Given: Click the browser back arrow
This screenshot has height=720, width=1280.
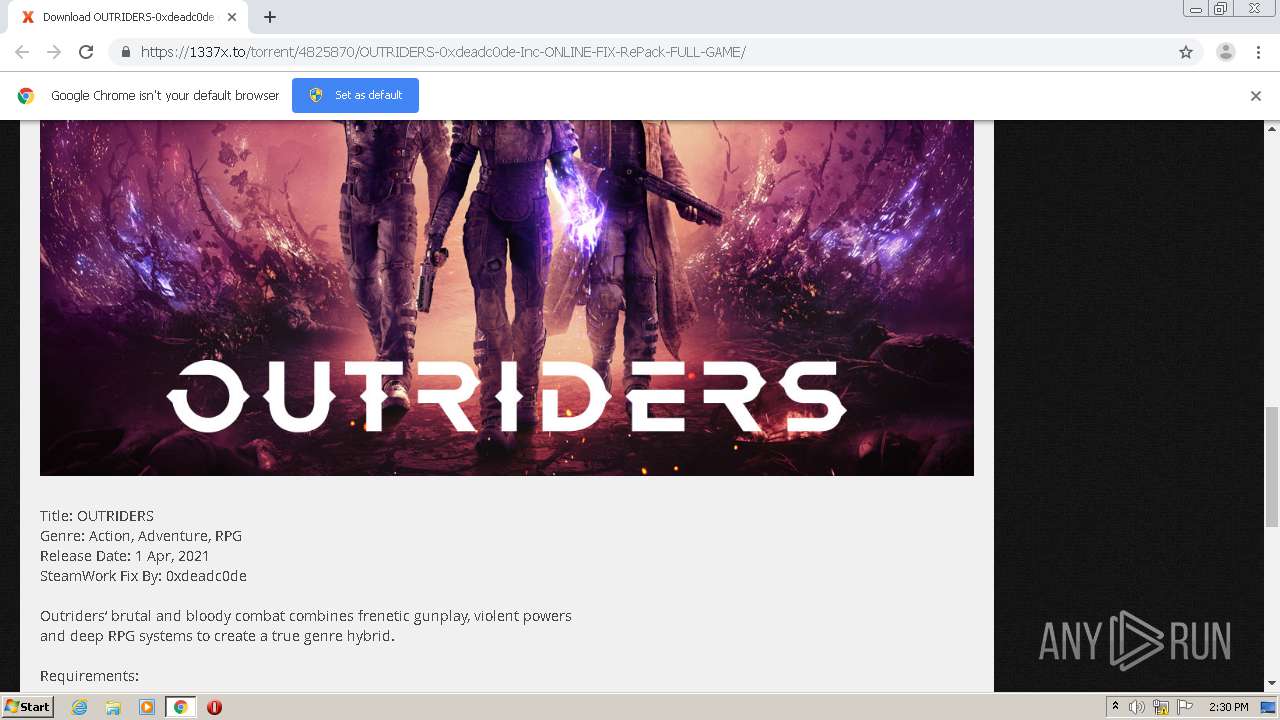Looking at the screenshot, I should 22,52.
